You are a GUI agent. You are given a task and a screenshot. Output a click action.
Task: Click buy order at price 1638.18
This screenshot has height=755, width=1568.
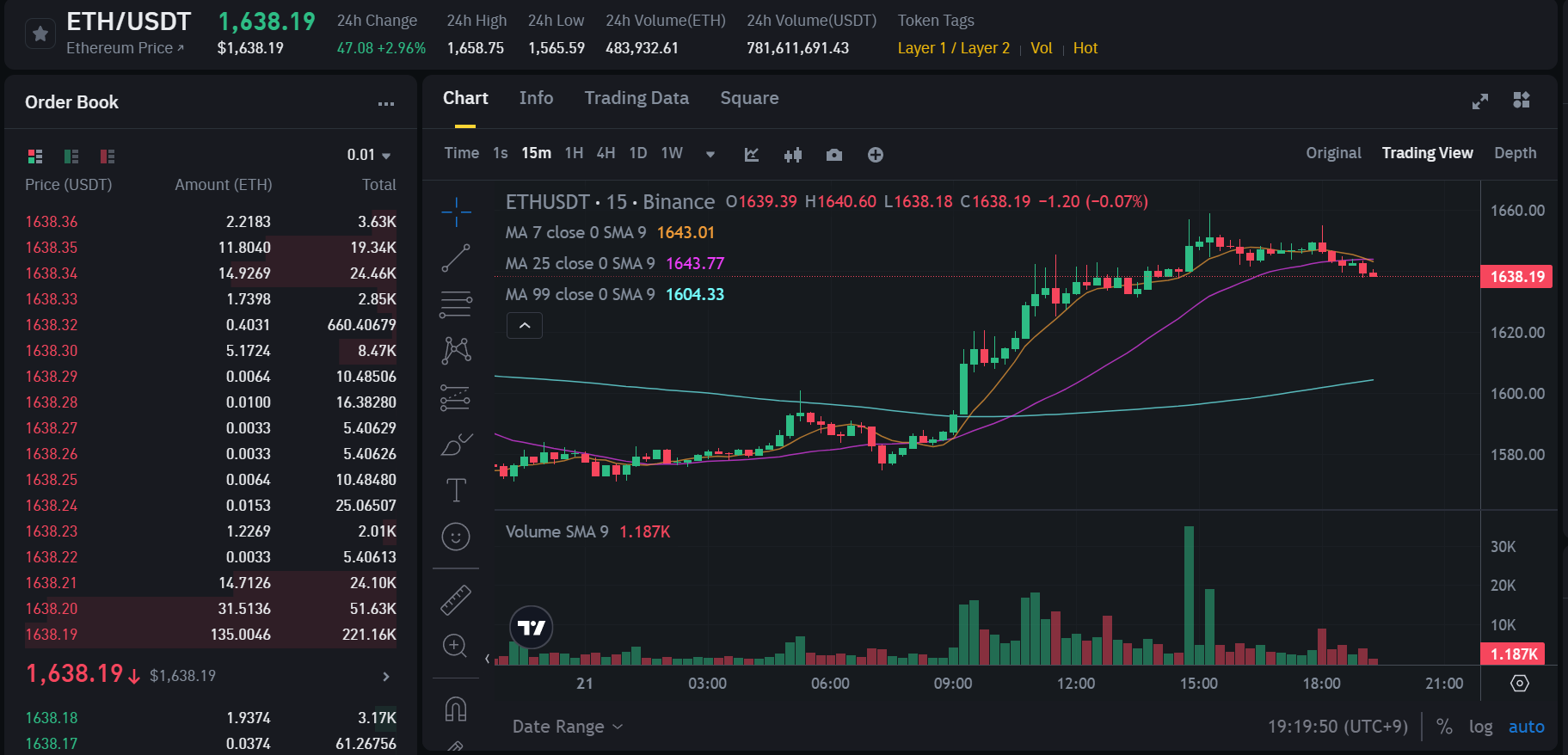(x=211, y=718)
